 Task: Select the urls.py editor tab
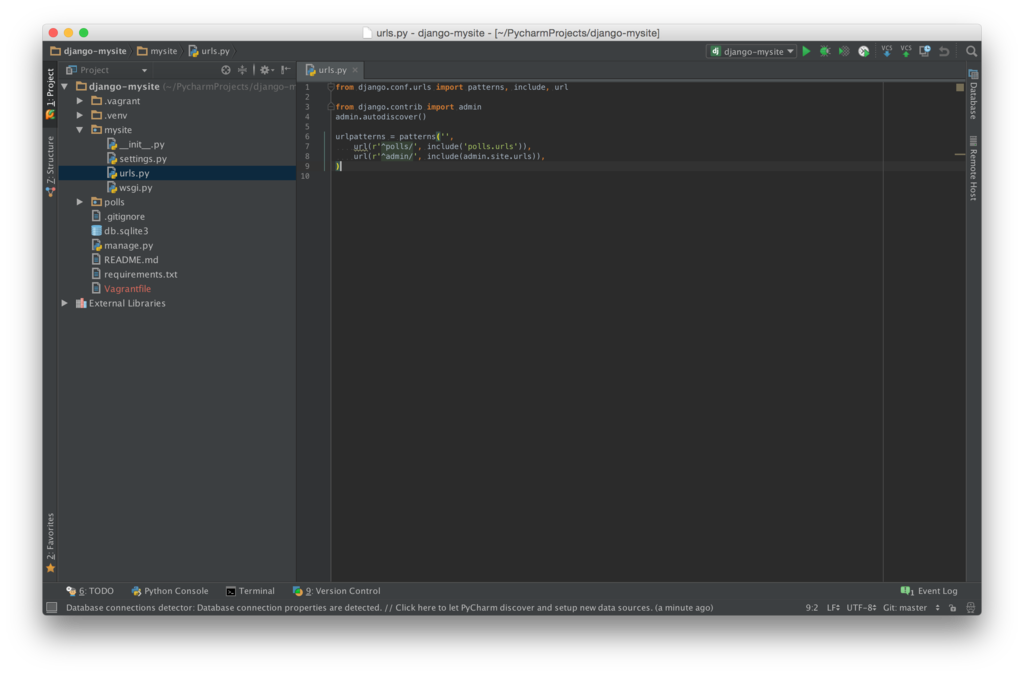pos(332,70)
